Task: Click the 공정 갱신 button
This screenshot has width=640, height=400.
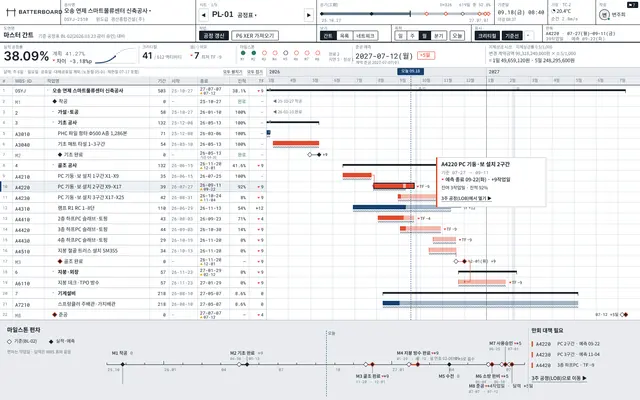Action: pyautogui.click(x=214, y=36)
